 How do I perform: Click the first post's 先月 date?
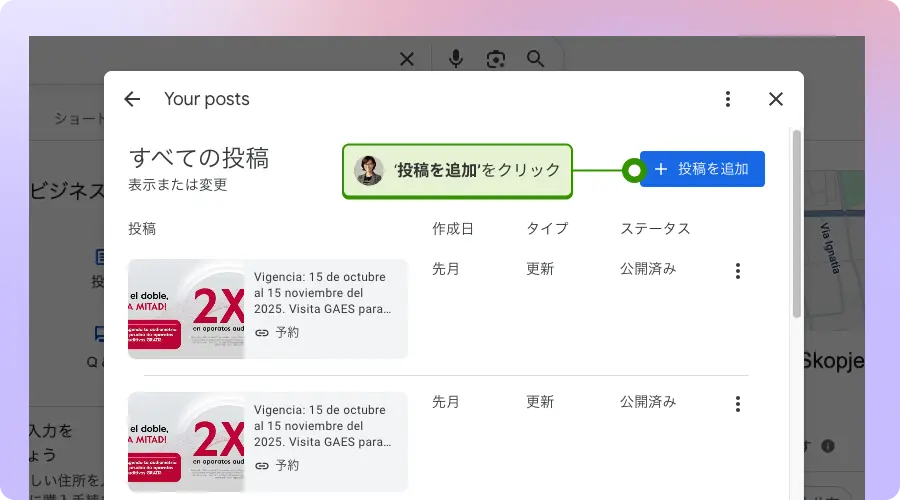point(445,269)
